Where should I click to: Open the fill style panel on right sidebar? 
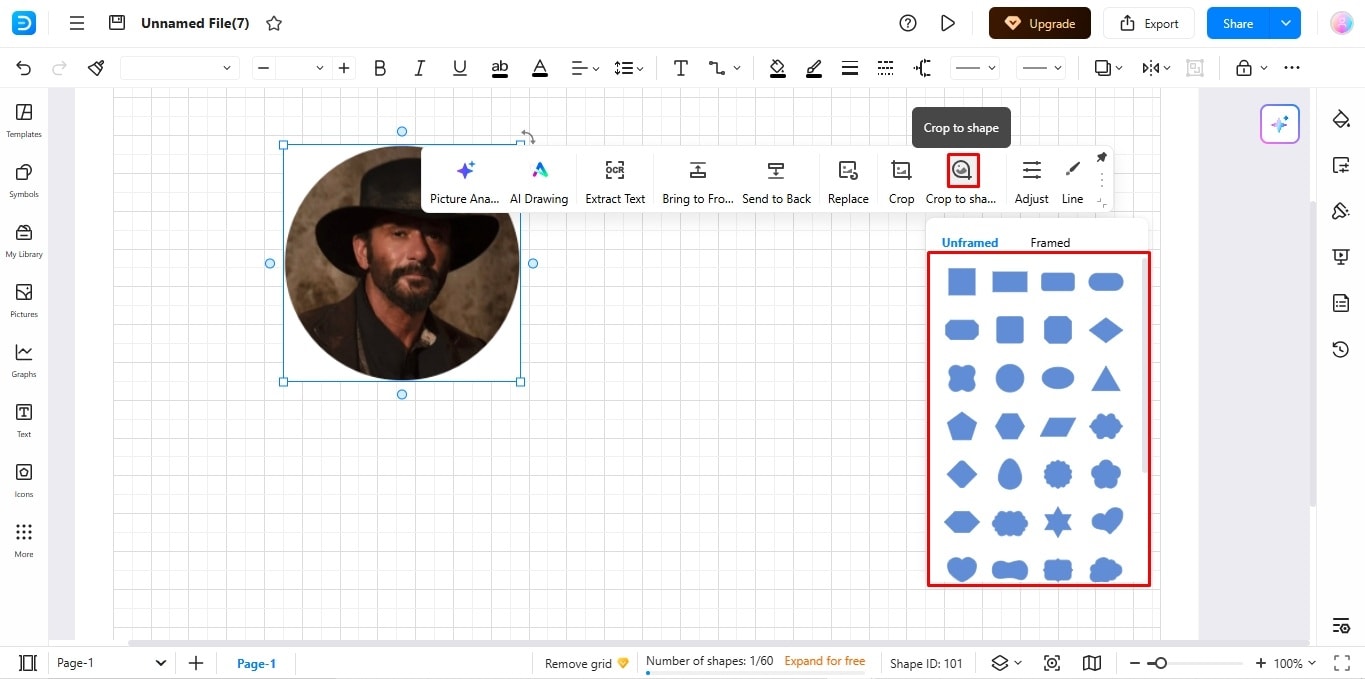point(1341,119)
